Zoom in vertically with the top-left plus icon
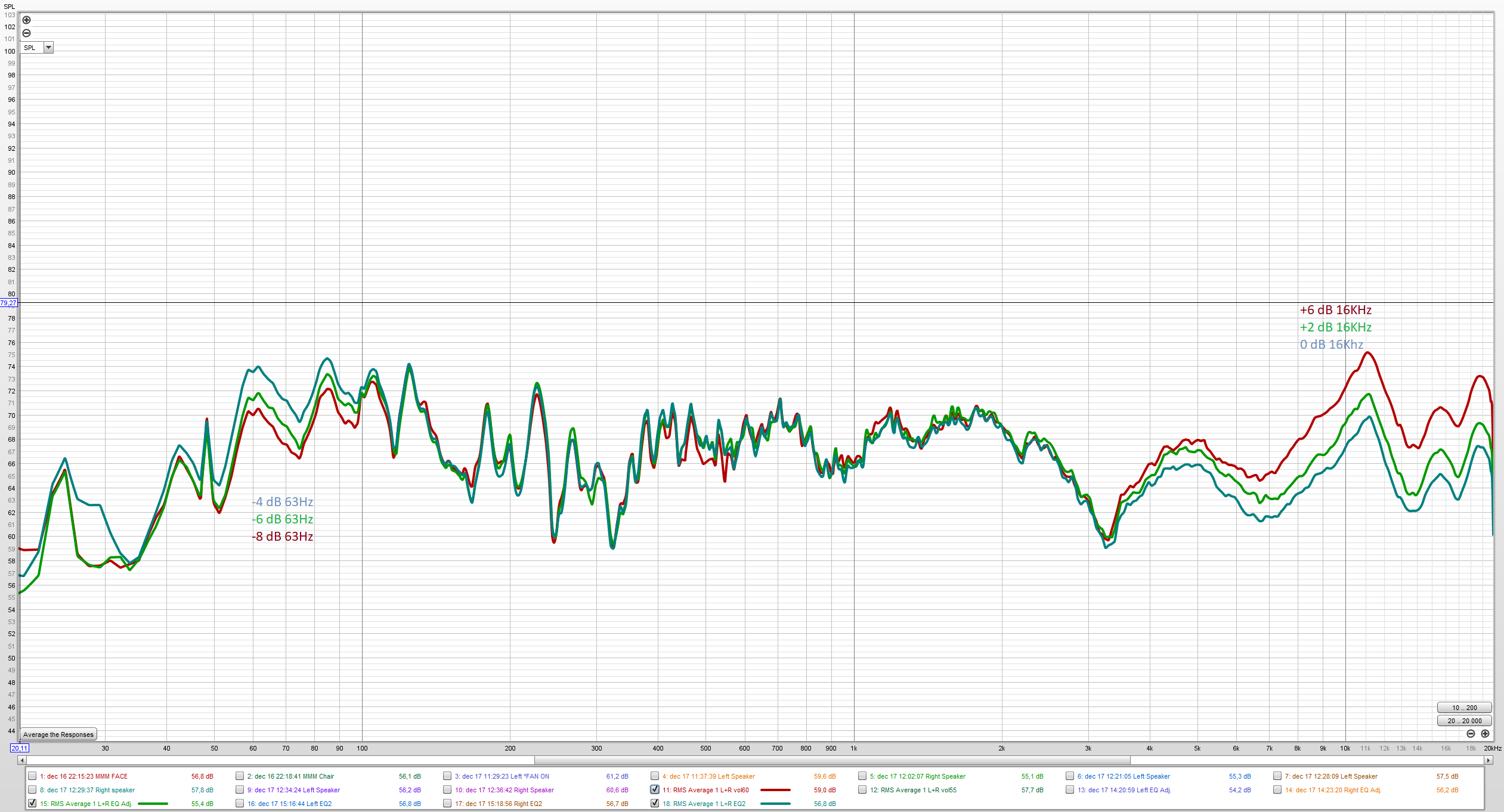Screen dimensions: 1504x812 pos(26,20)
